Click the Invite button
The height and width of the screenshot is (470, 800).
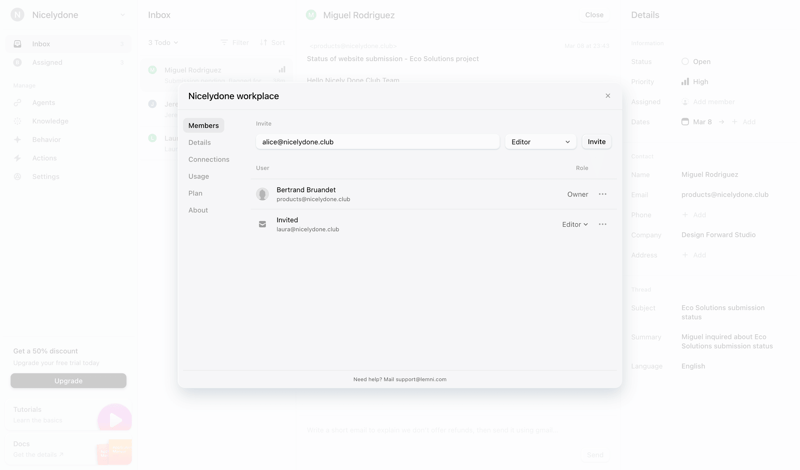tap(596, 142)
